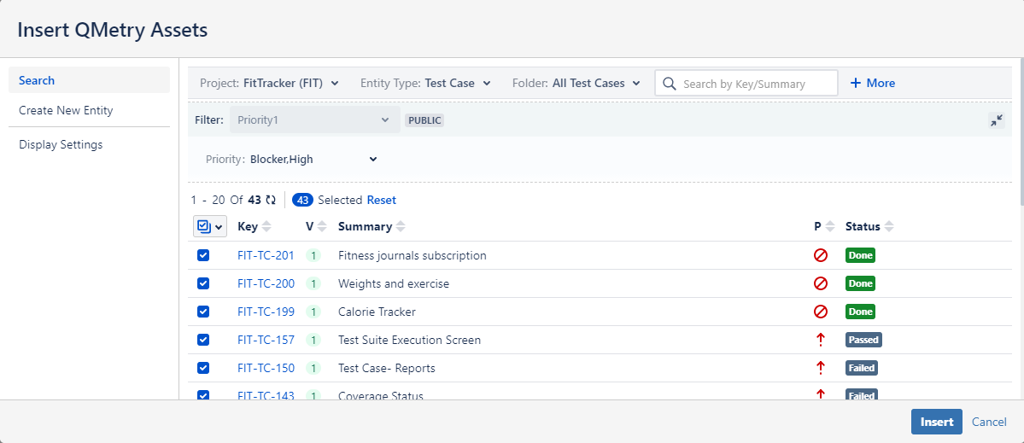
Task: Uncheck the FIT-TC-201 row checkbox
Action: click(x=203, y=255)
